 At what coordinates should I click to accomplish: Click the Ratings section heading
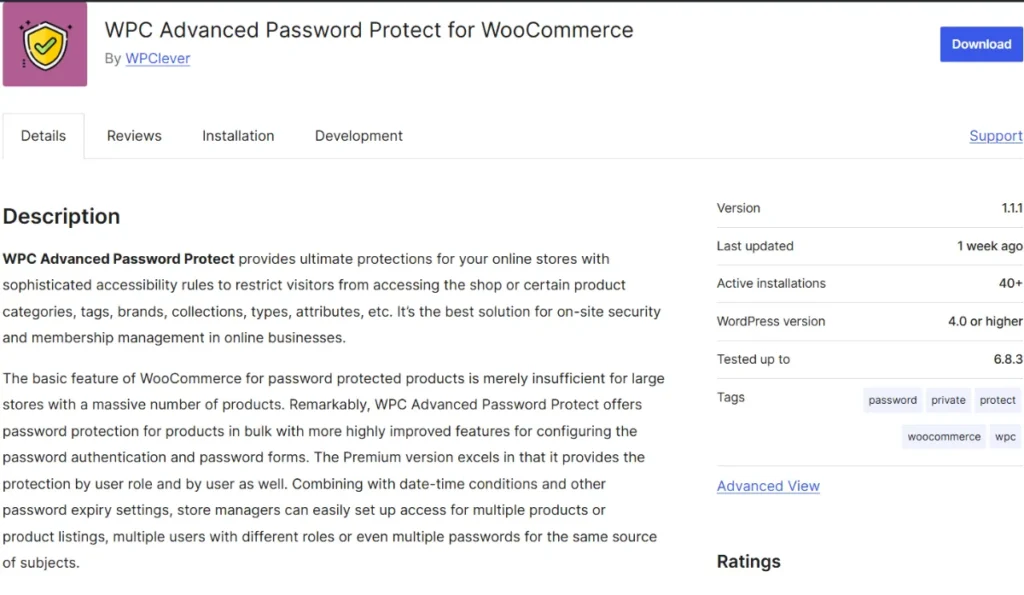748,561
